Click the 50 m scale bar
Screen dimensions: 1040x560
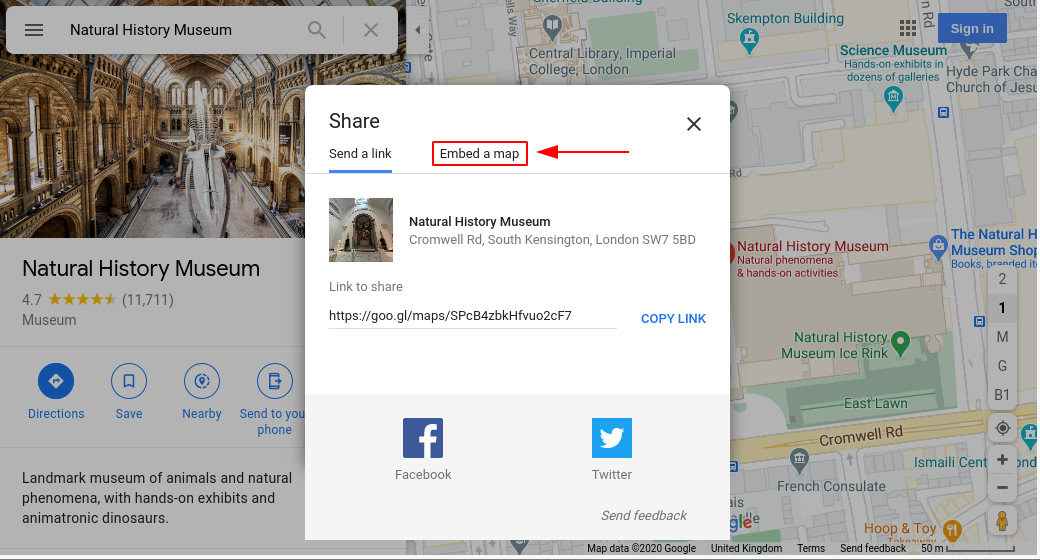pyautogui.click(x=968, y=548)
